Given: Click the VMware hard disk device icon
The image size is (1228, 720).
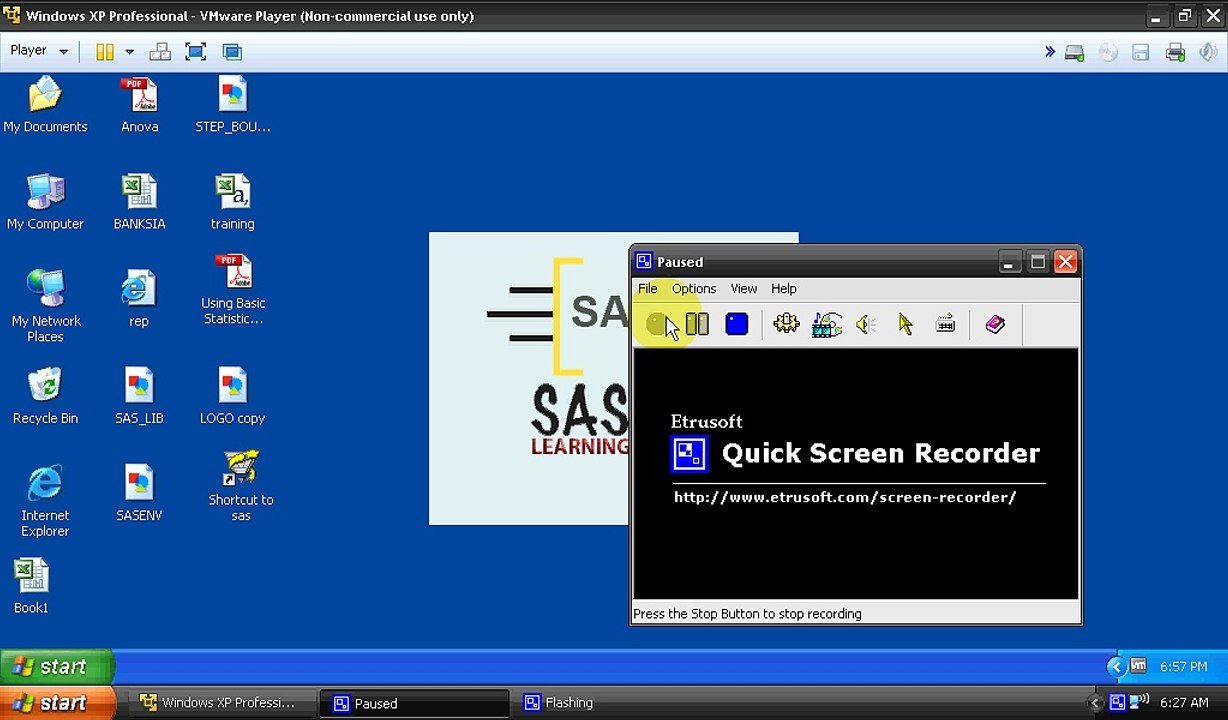Looking at the screenshot, I should 1075,53.
